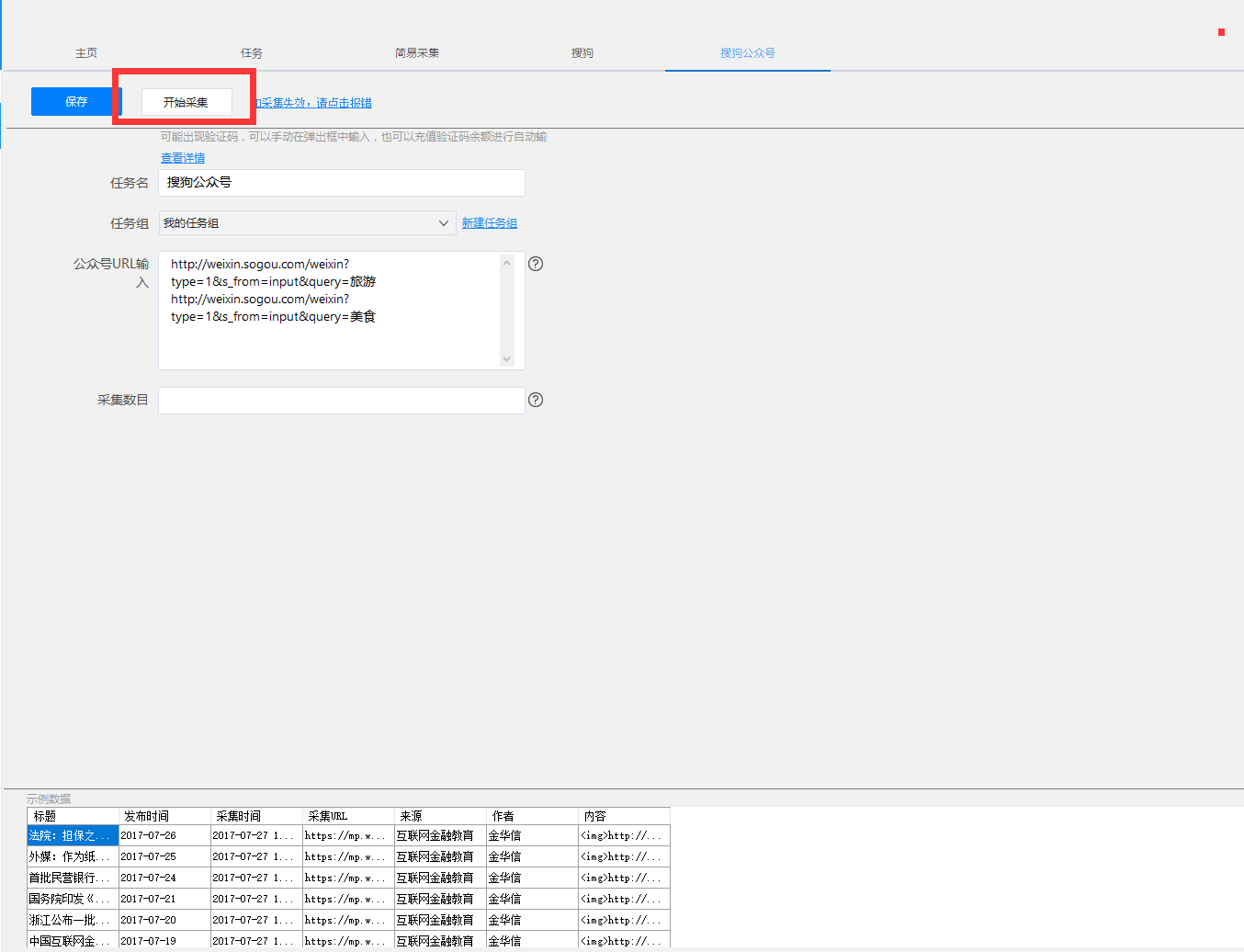This screenshot has height=952, width=1244.
Task: Click the URL textarea scroll-up arrow
Action: pyautogui.click(x=507, y=263)
